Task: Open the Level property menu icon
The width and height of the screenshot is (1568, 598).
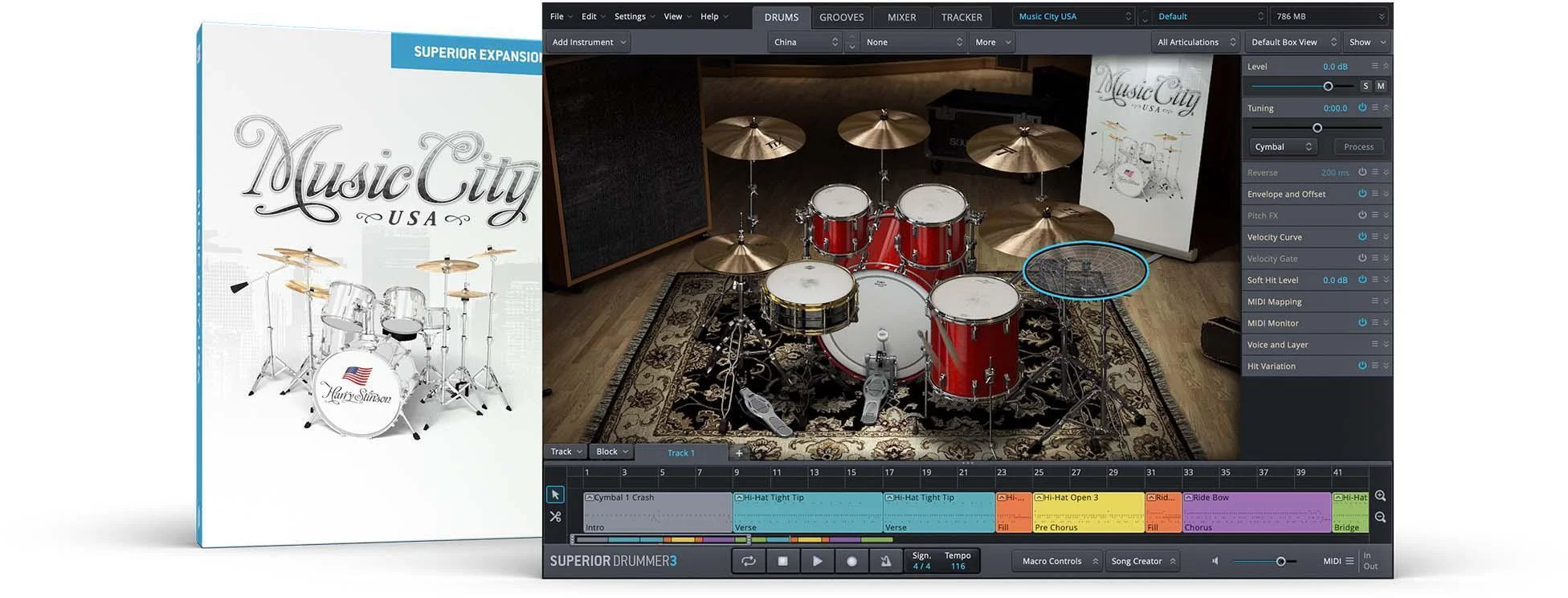Action: point(1374,66)
